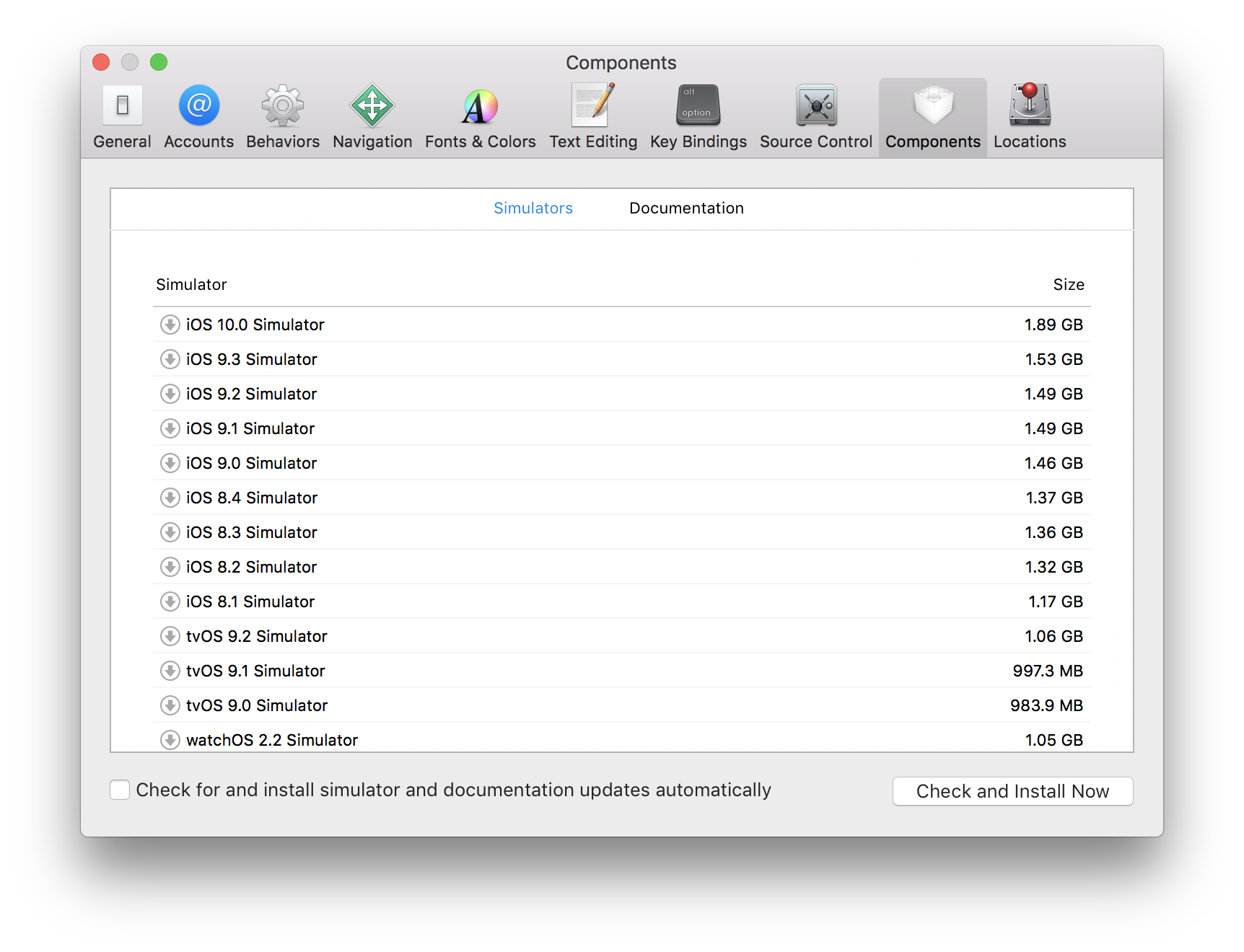Open the Accounts preferences pane
Image resolution: width=1244 pixels, height=952 pixels.
pos(198,115)
